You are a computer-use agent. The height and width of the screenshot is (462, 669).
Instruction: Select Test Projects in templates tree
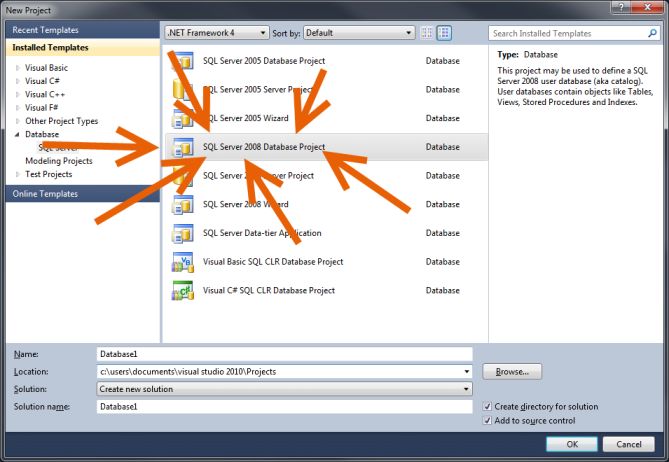point(49,174)
